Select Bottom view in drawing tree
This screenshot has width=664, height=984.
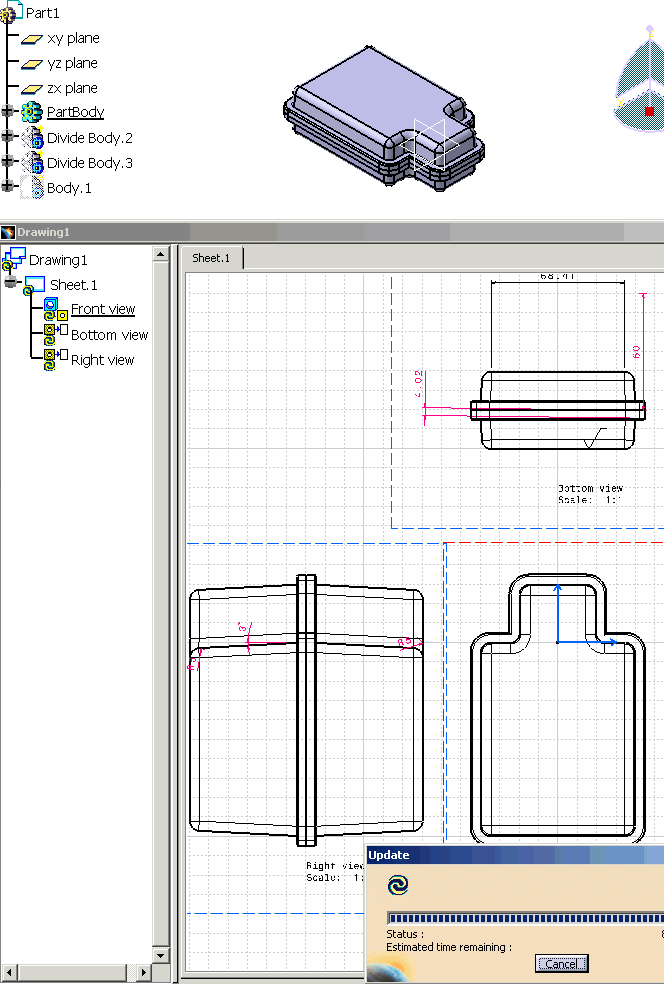coord(109,335)
